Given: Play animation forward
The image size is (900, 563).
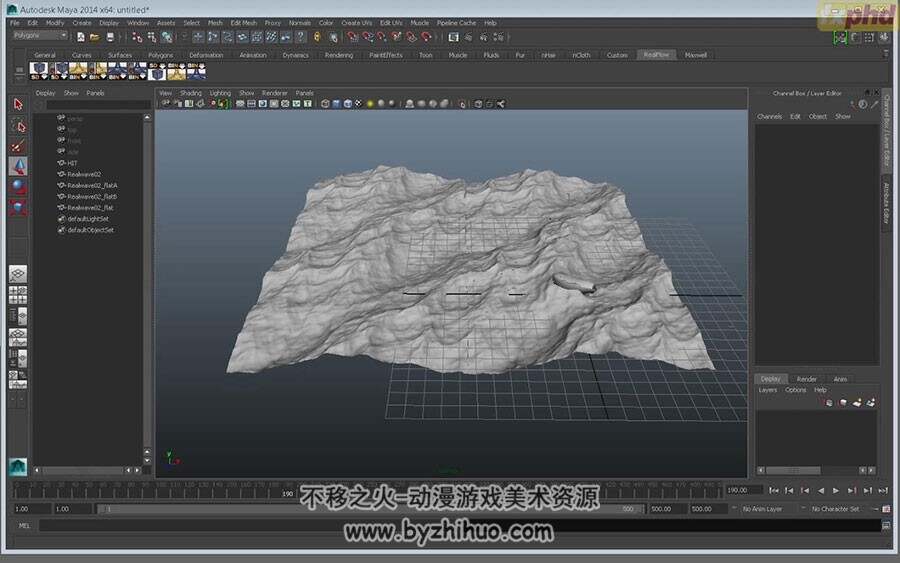Looking at the screenshot, I should coord(836,490).
